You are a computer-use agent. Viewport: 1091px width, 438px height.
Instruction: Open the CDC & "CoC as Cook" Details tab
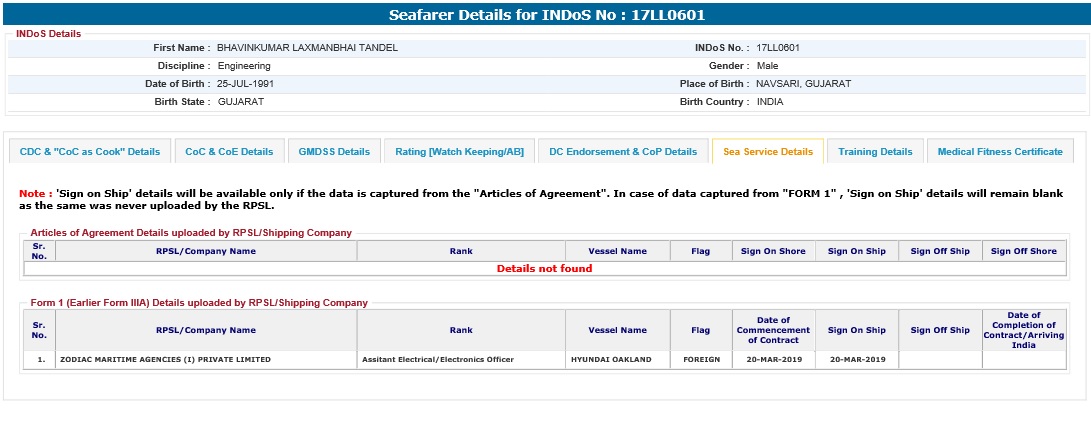[x=90, y=152]
